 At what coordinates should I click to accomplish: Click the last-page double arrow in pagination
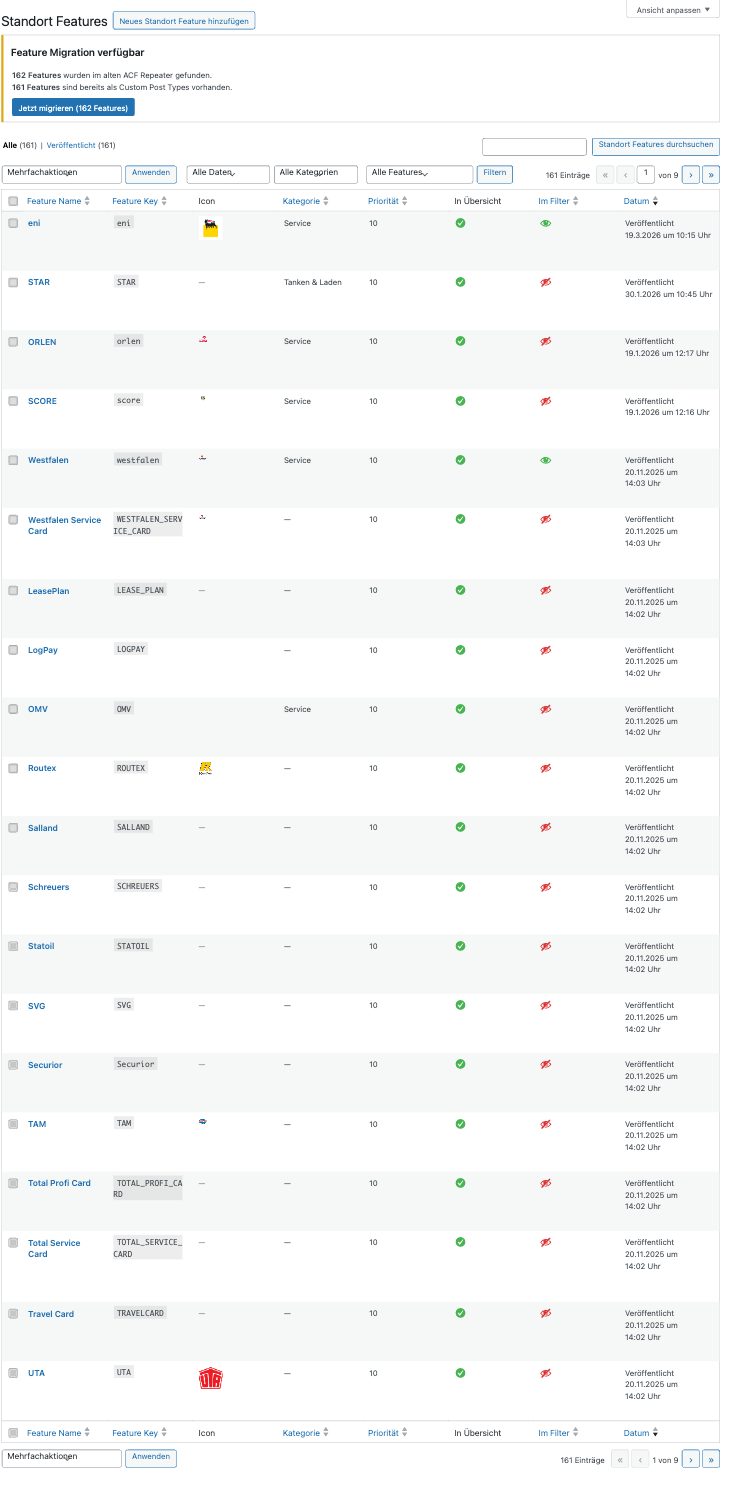(711, 173)
